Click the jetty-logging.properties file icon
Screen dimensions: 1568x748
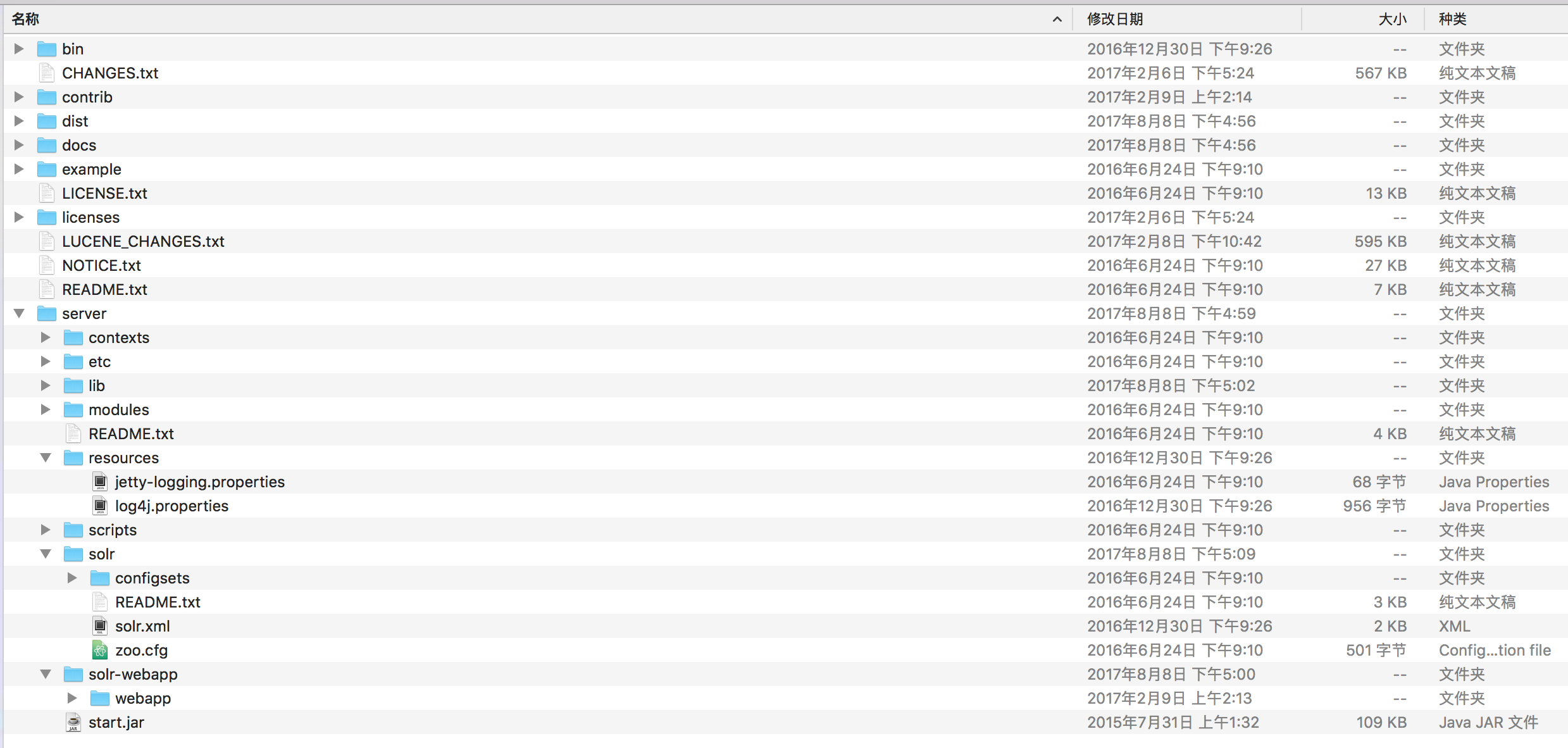(100, 482)
